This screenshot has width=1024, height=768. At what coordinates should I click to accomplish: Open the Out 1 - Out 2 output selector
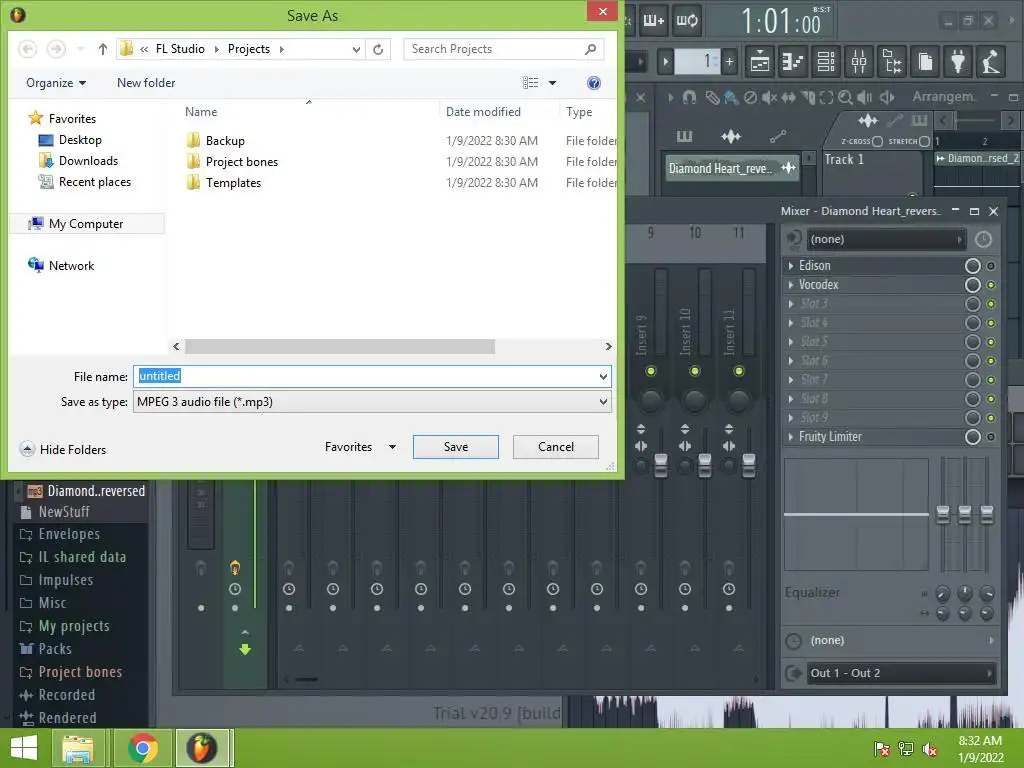[x=900, y=673]
